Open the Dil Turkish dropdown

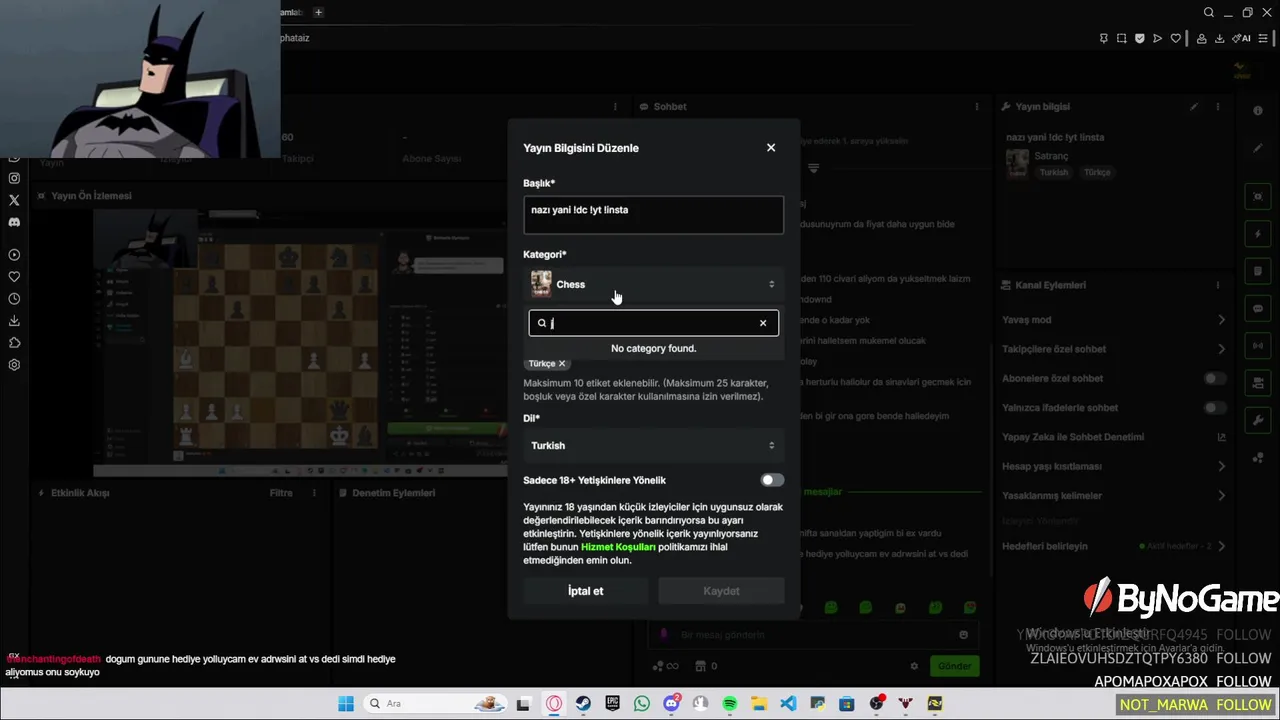coord(653,445)
